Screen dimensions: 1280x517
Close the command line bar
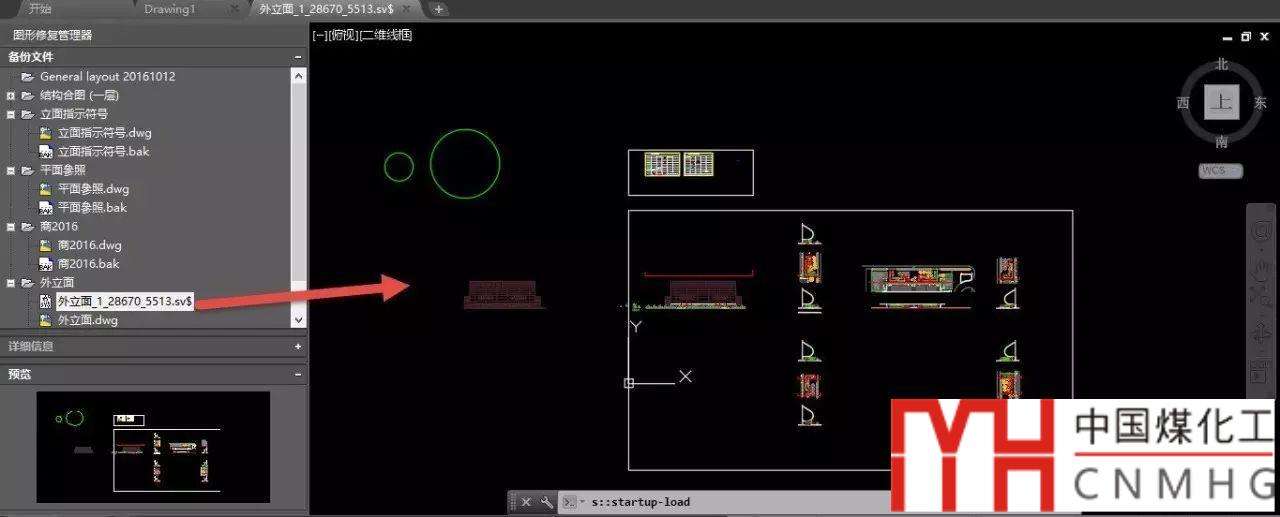pos(526,502)
